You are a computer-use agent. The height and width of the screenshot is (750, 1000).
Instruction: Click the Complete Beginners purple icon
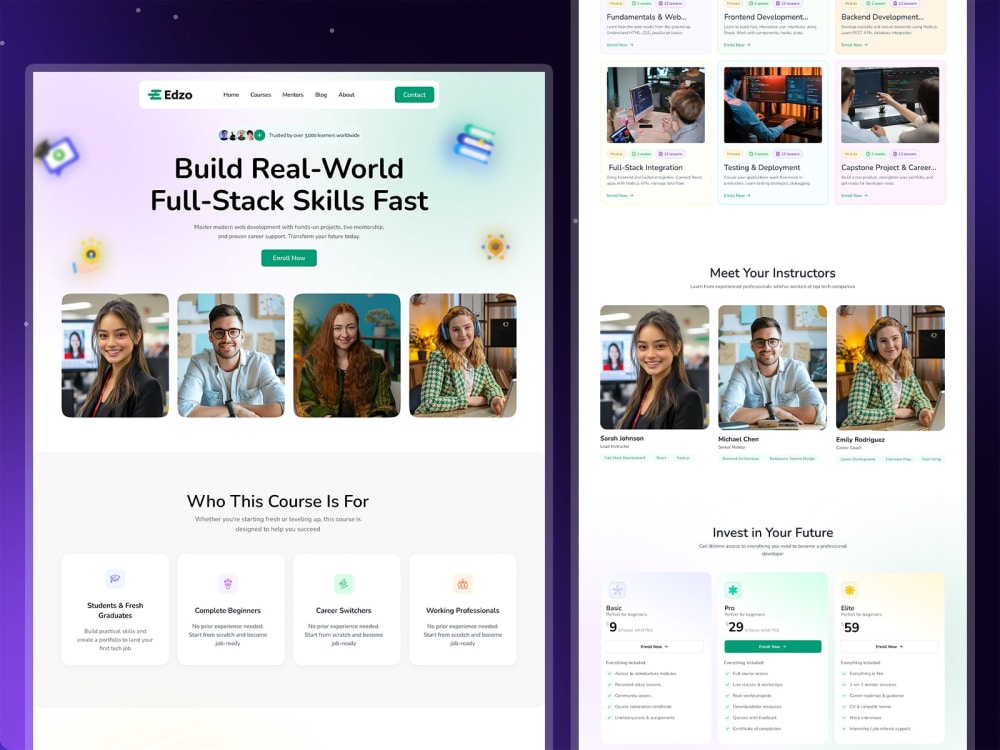(x=228, y=583)
